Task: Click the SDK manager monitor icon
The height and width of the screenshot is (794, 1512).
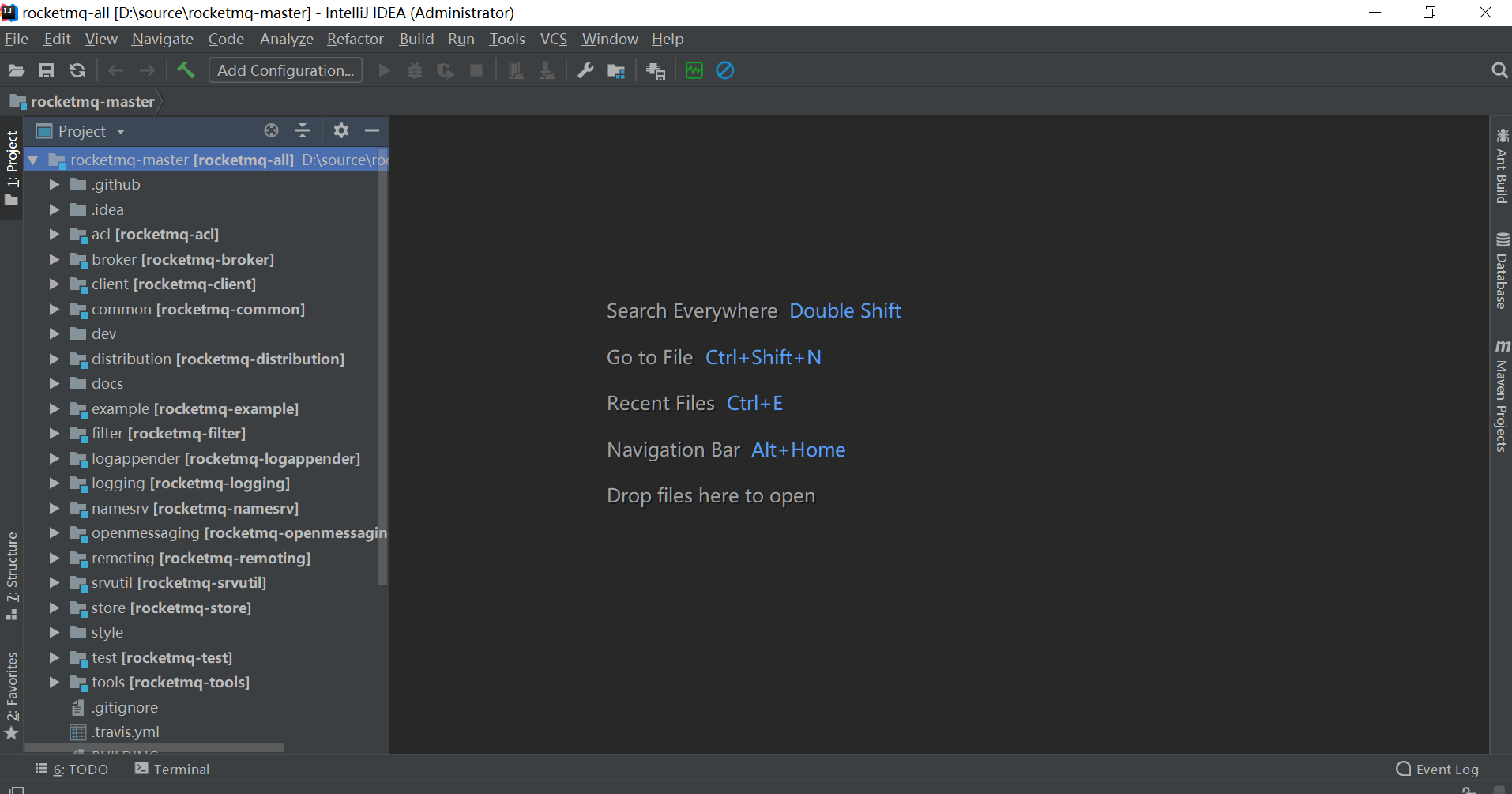Action: coord(656,71)
